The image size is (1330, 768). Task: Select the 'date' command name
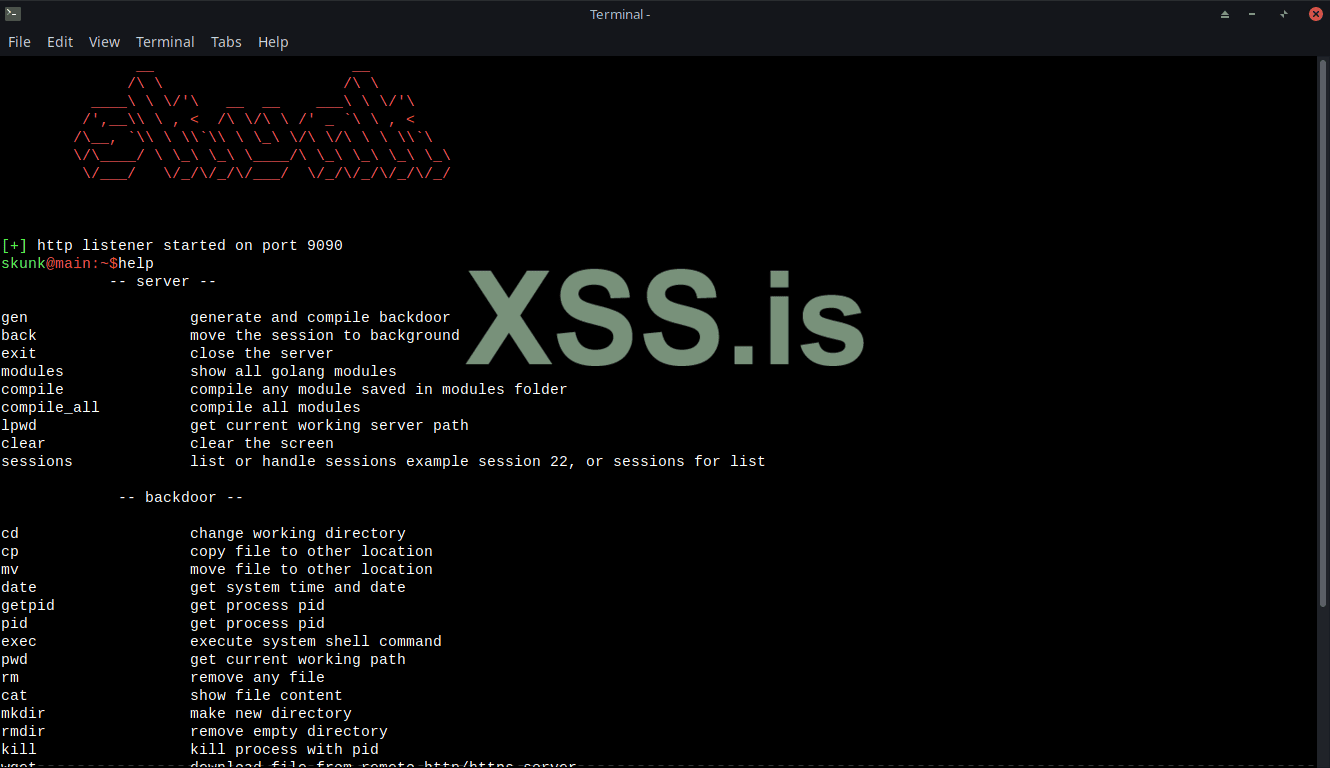[19, 588]
